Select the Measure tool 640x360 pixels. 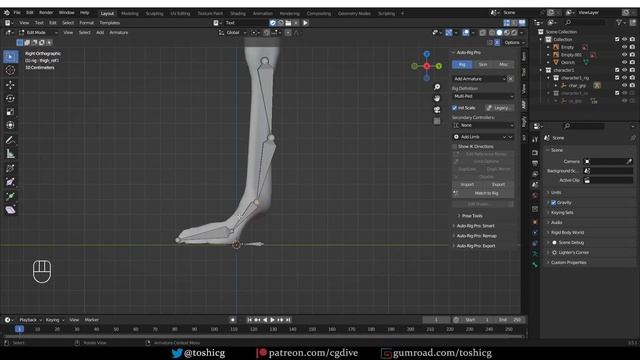point(10,154)
